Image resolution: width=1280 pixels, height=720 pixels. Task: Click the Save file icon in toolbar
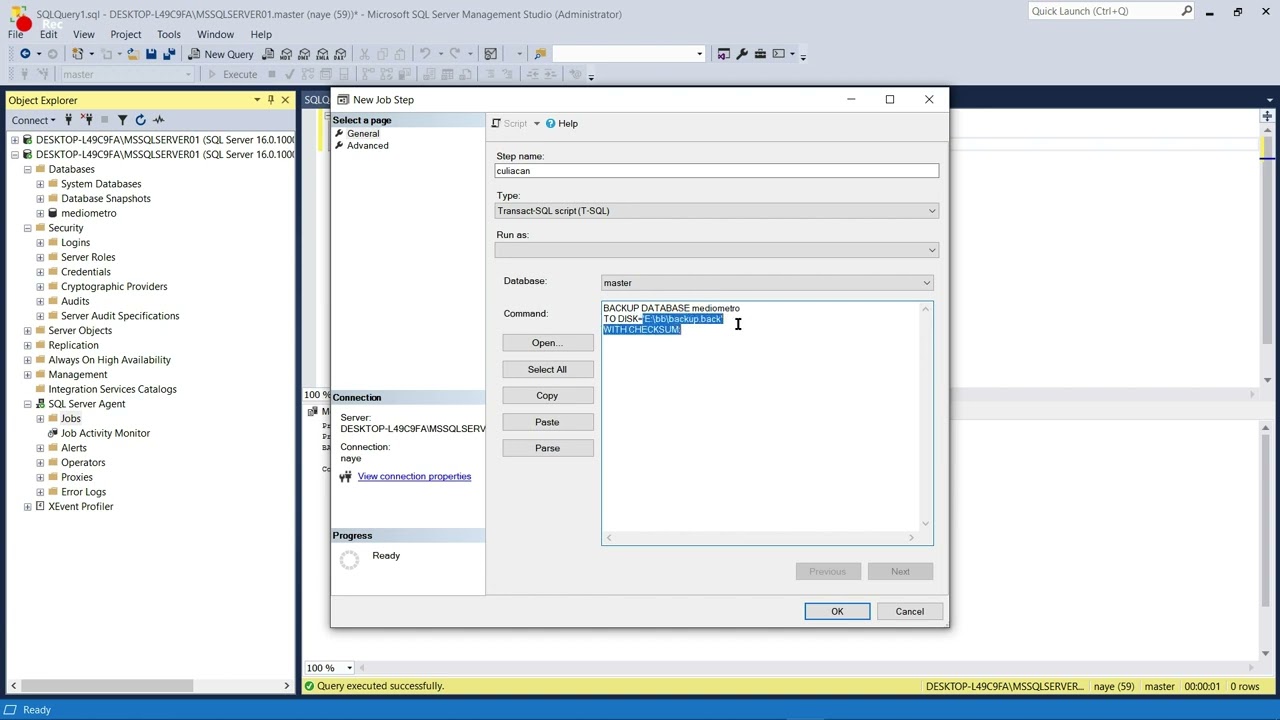click(x=151, y=54)
